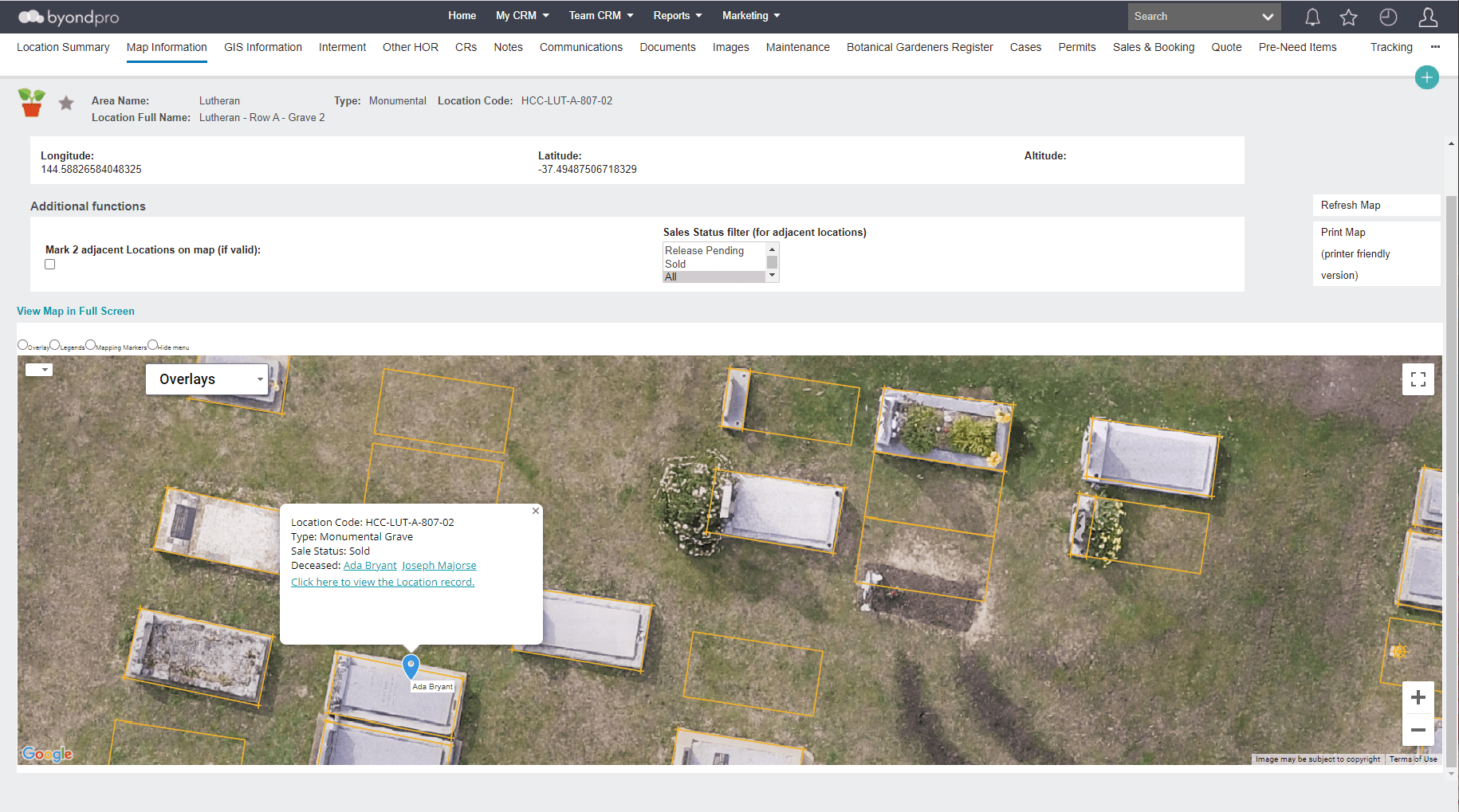
Task: Close the location info popup
Action: 536,511
